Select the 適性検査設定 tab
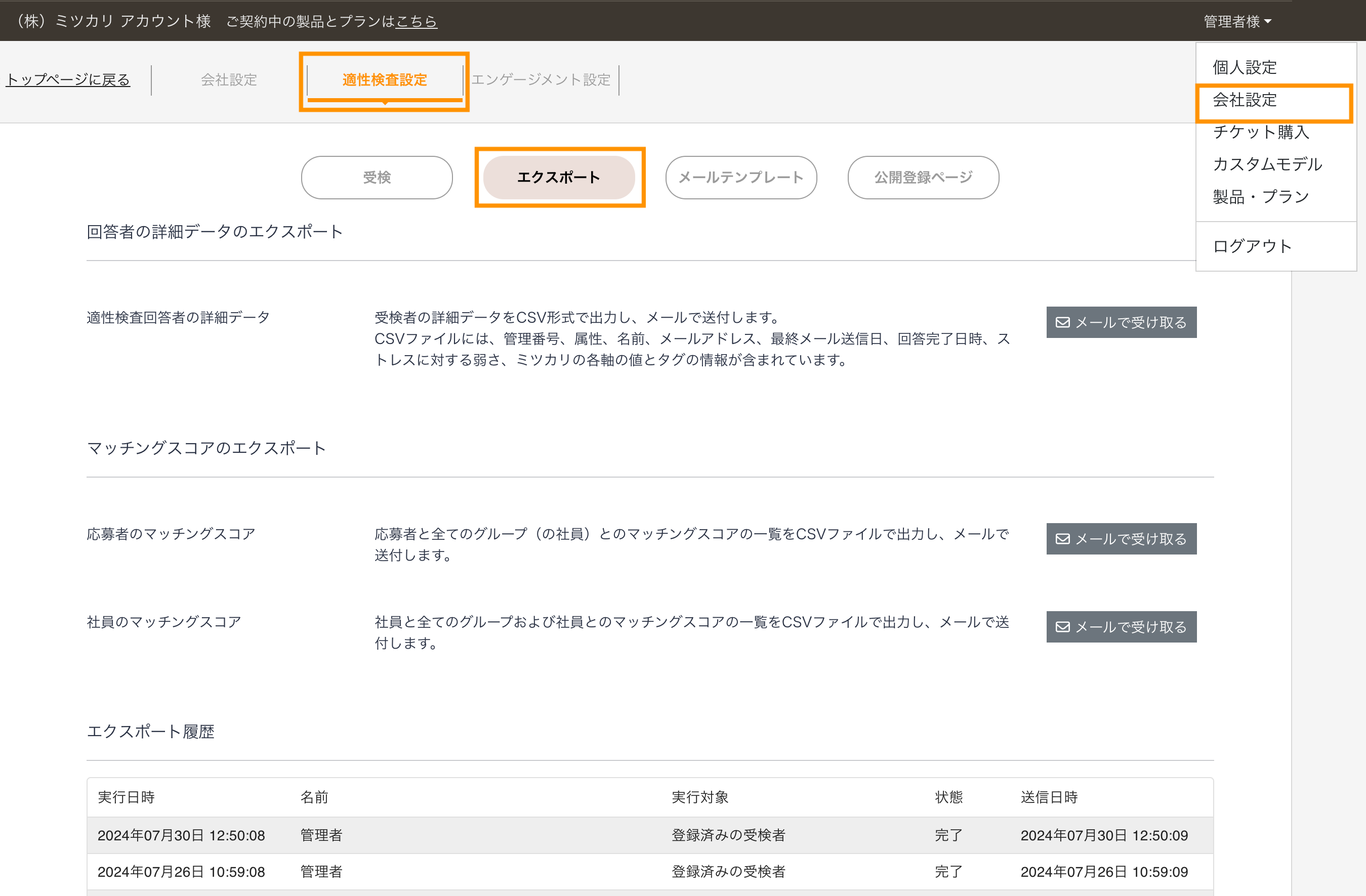 [x=385, y=79]
